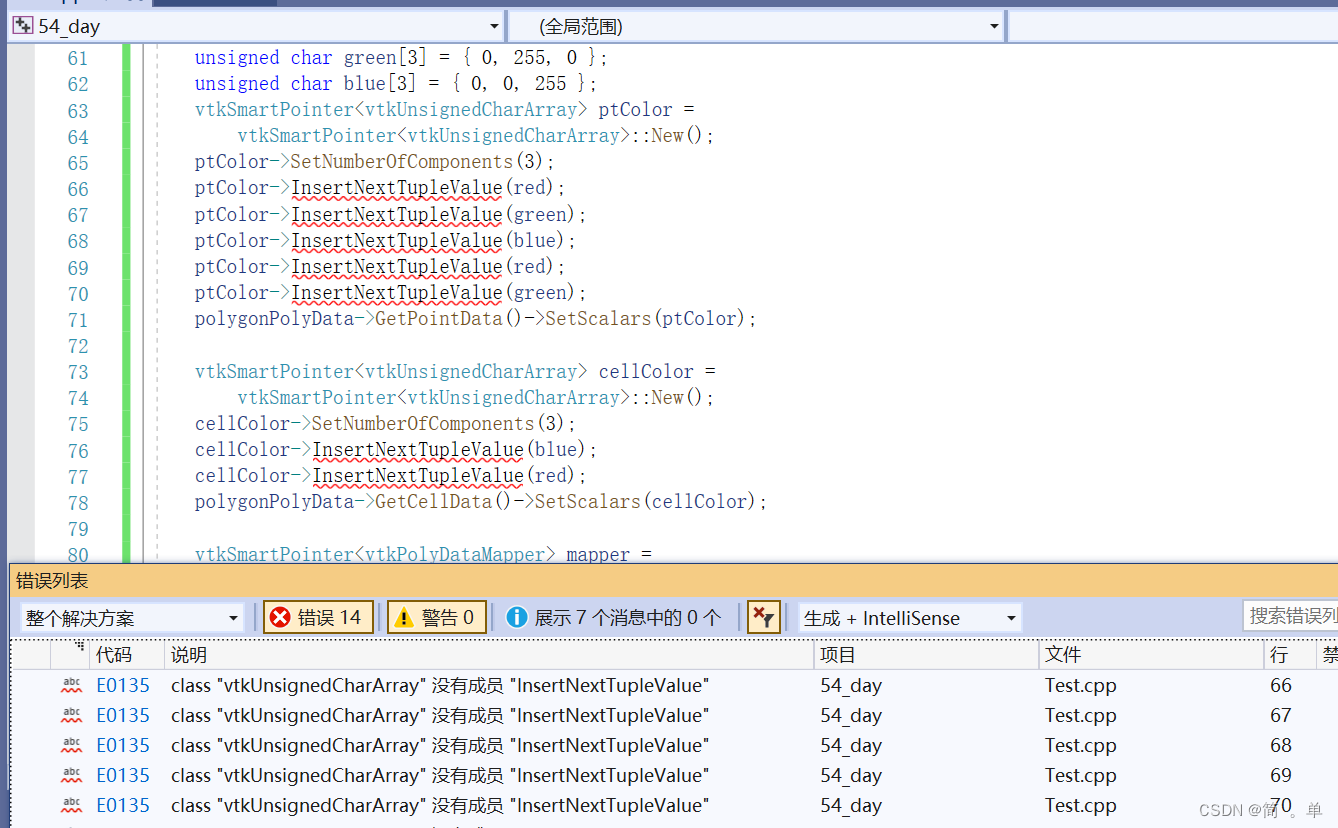1338x828 pixels.
Task: Open the 生成 + IntelliSense source dropdown
Action: pyautogui.click(x=1011, y=617)
